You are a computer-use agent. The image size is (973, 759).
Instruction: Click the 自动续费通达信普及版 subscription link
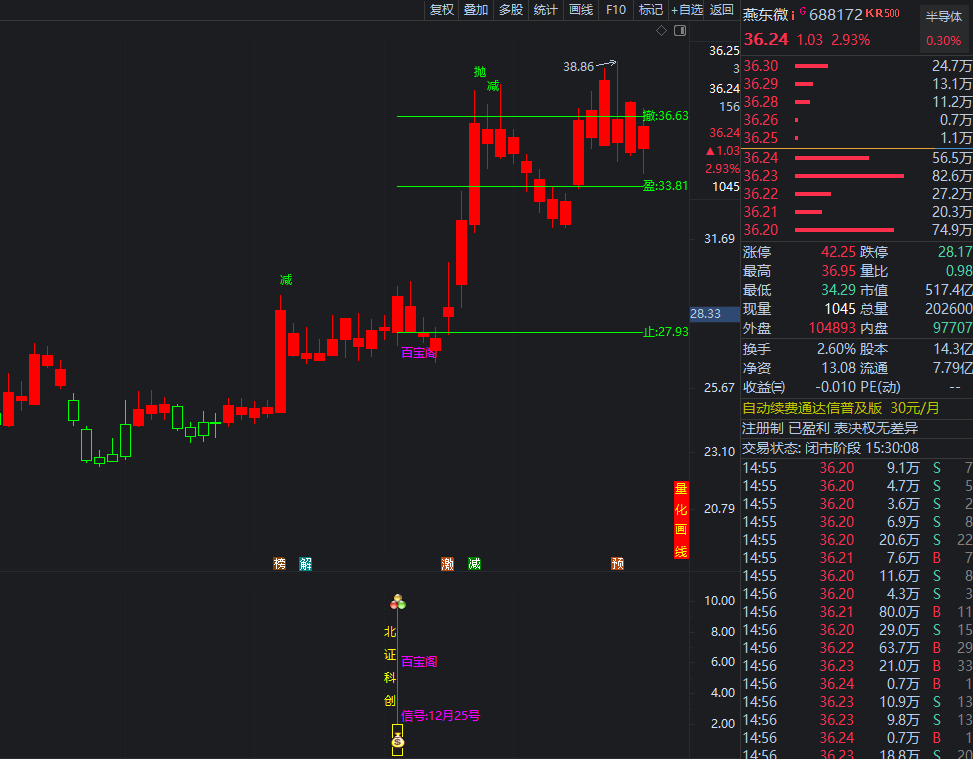pyautogui.click(x=812, y=408)
